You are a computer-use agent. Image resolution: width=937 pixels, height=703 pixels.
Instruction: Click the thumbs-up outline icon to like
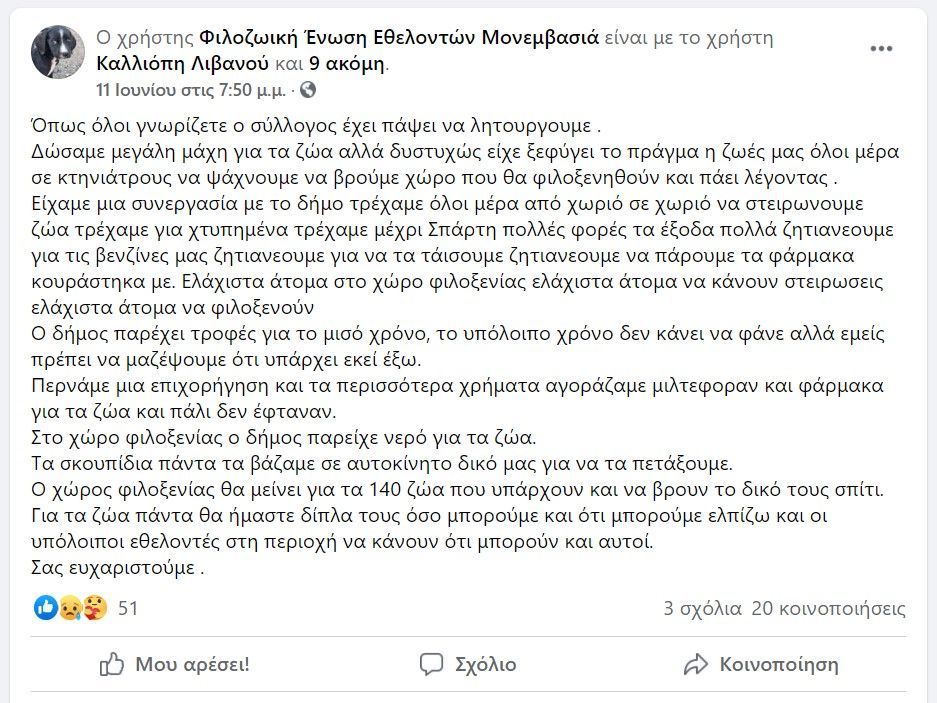click(112, 664)
